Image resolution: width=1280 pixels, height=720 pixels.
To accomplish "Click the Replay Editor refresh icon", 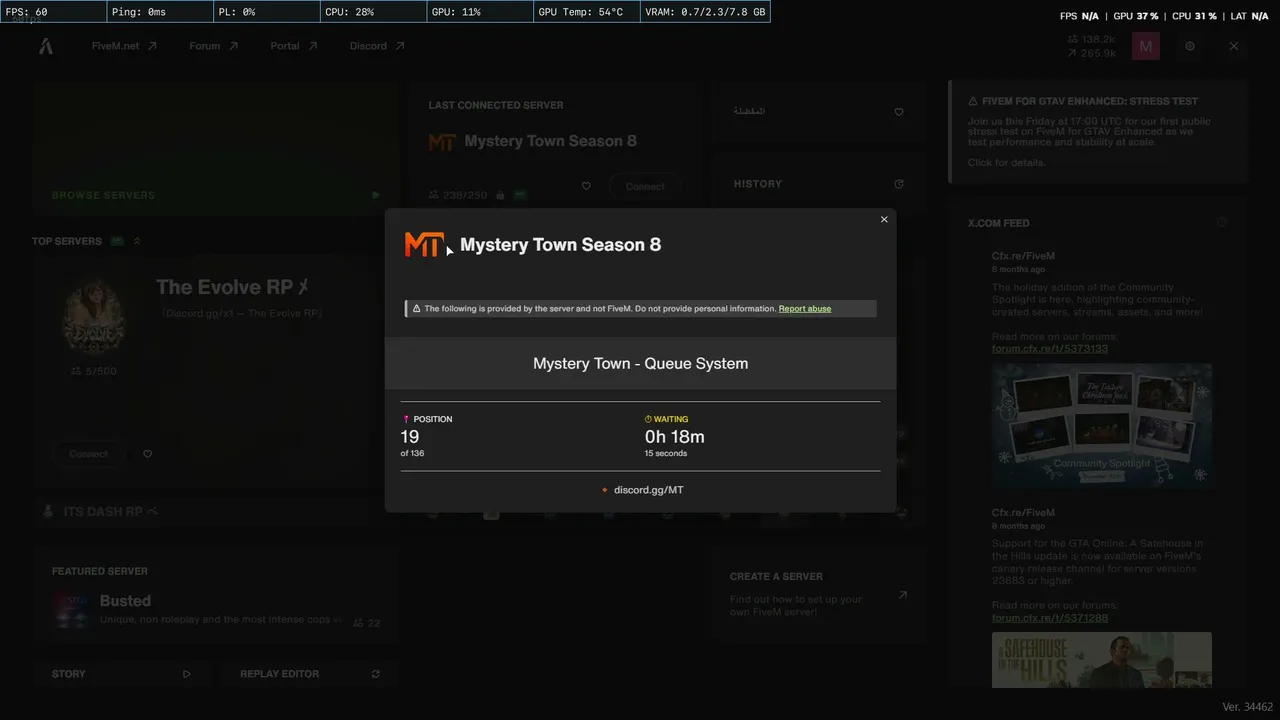I will click(376, 674).
